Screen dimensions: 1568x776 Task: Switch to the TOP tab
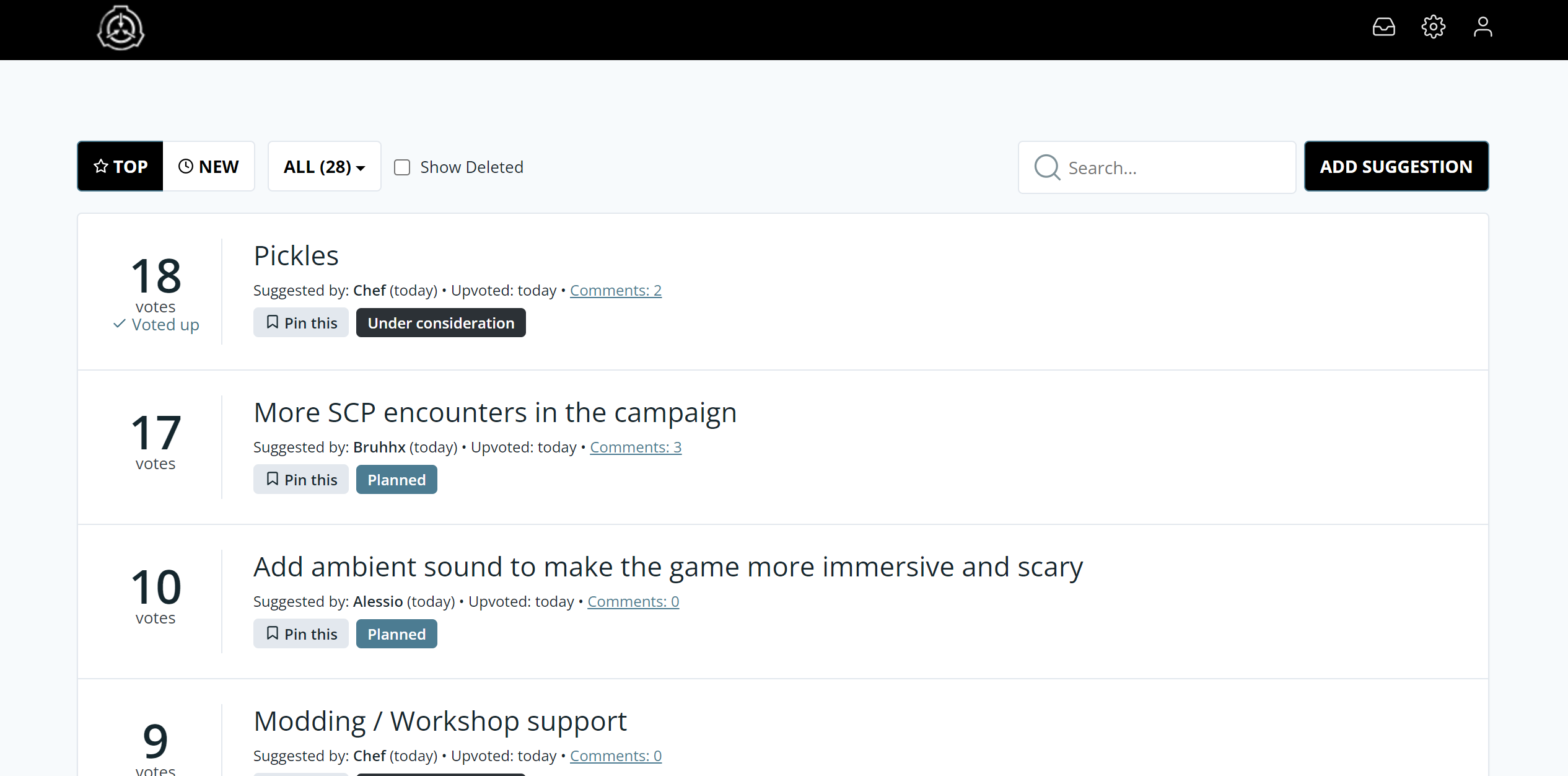click(120, 167)
